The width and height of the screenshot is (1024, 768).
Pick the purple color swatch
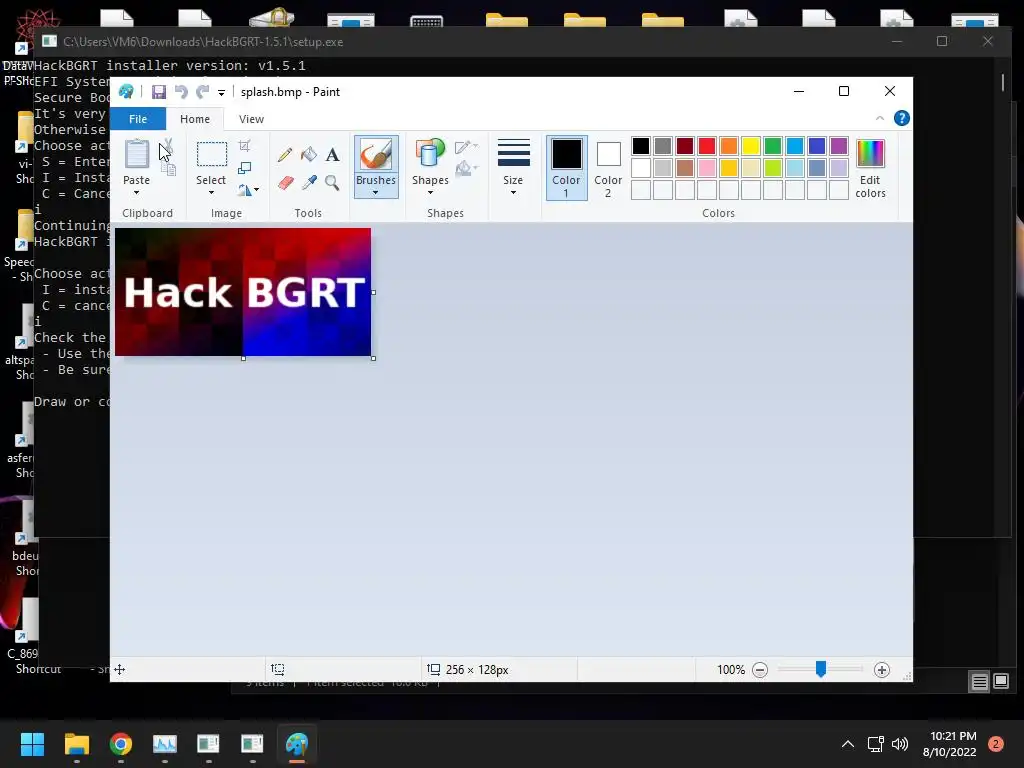(x=839, y=146)
